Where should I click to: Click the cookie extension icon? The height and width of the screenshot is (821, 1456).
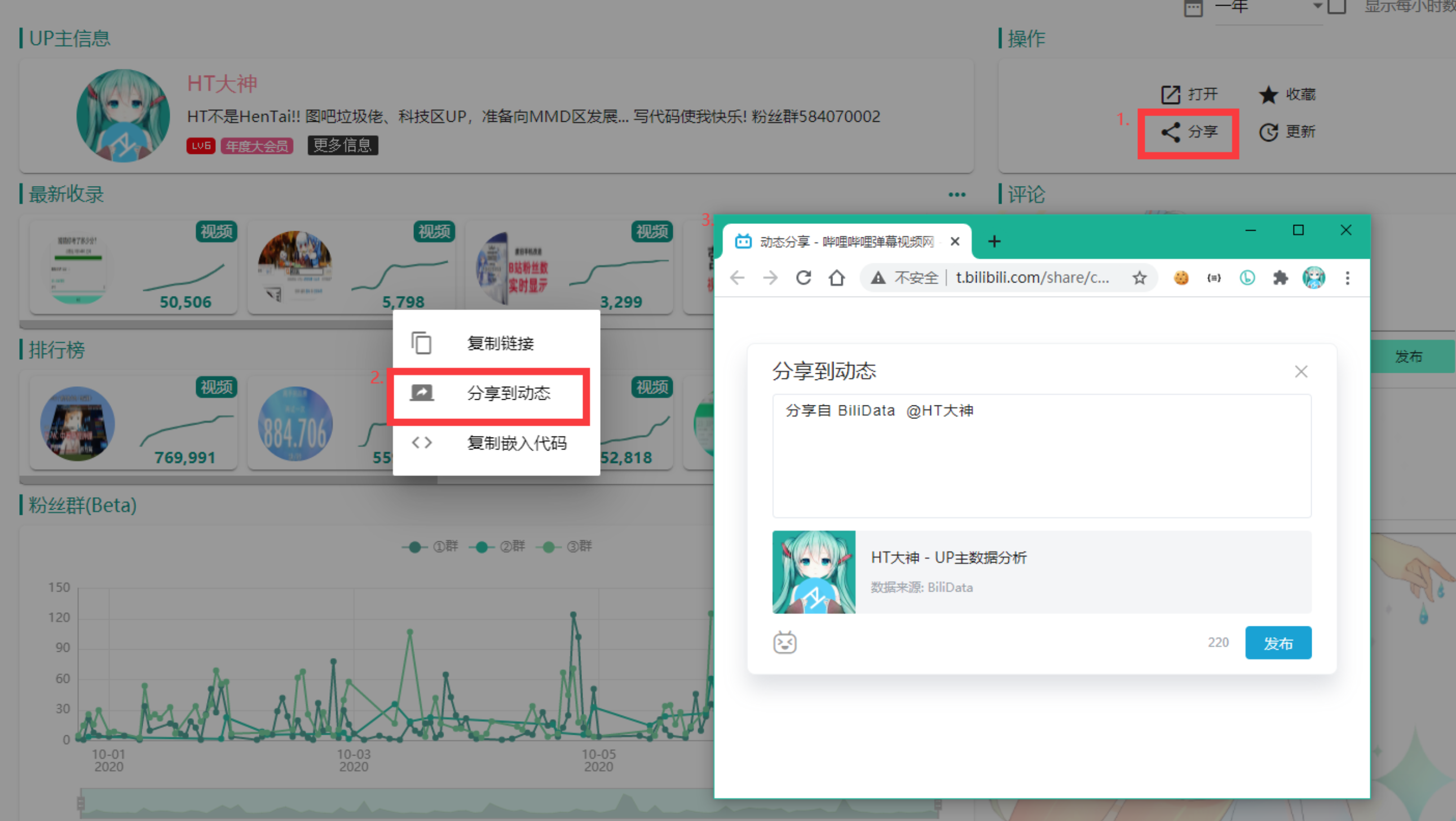click(1181, 278)
